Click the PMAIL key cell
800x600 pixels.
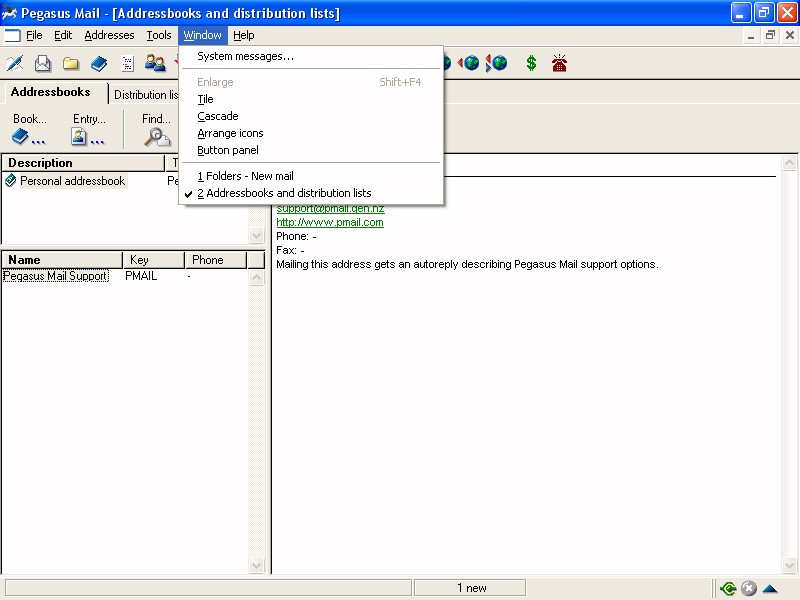(x=141, y=276)
